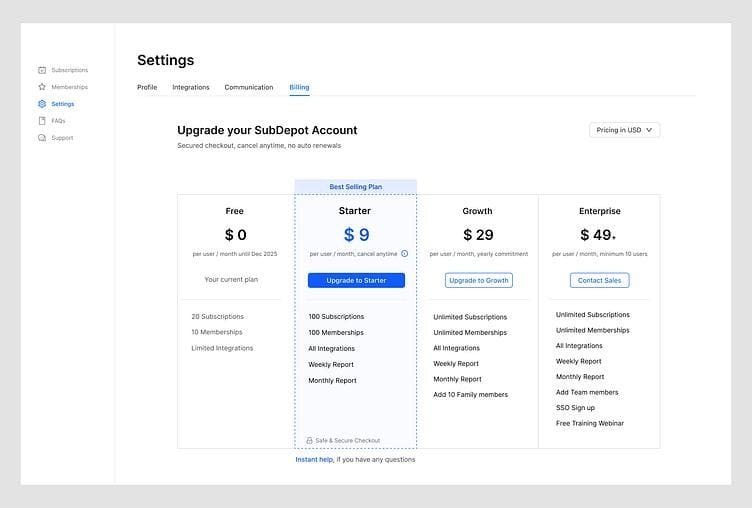Viewport: 752px width, 508px height.
Task: Click 'Unlimited Subscriptions' in Enterprise plan
Action: coord(593,315)
